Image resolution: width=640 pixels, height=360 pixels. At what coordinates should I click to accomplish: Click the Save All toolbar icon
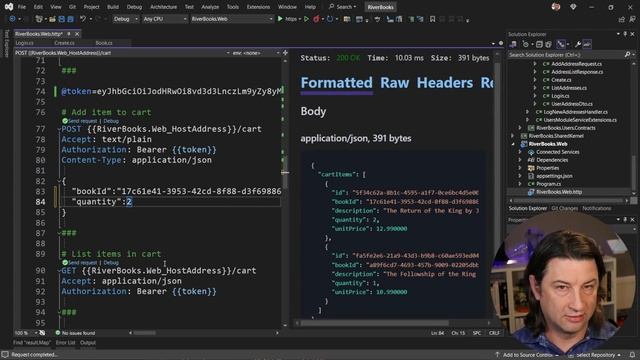70,19
